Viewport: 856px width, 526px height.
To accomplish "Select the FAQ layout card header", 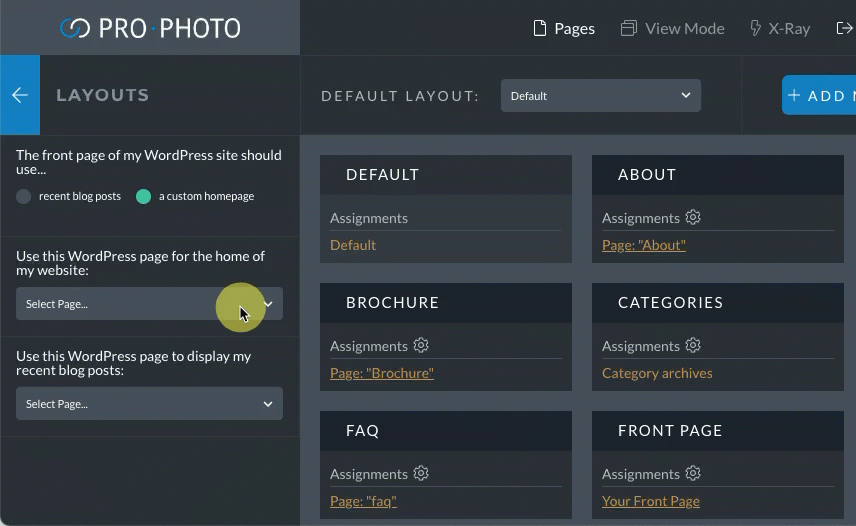I will click(x=446, y=431).
